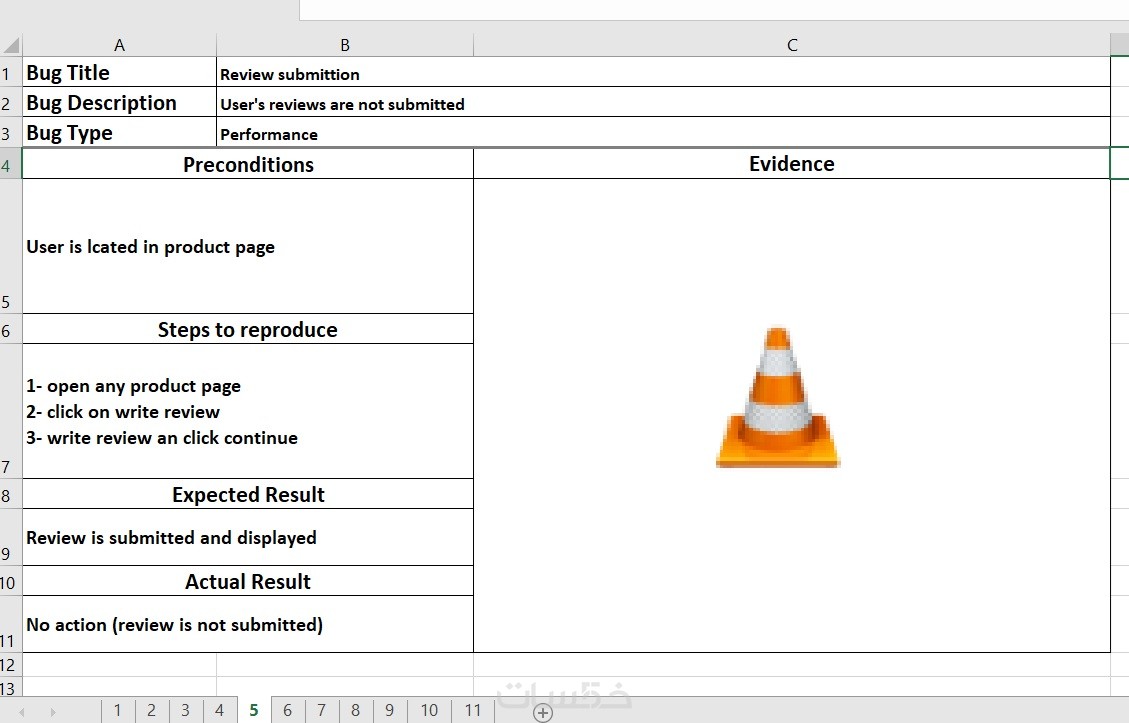Click the Bug Title cell
Viewport: 1129px width, 723px height.
[x=120, y=72]
